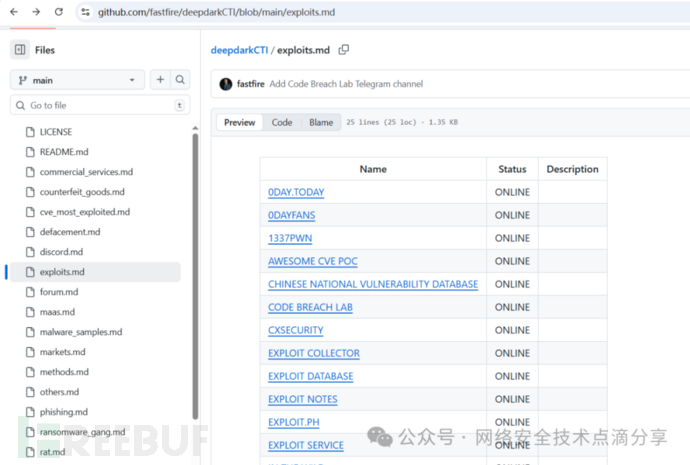Open phishing.md file

coord(64,412)
